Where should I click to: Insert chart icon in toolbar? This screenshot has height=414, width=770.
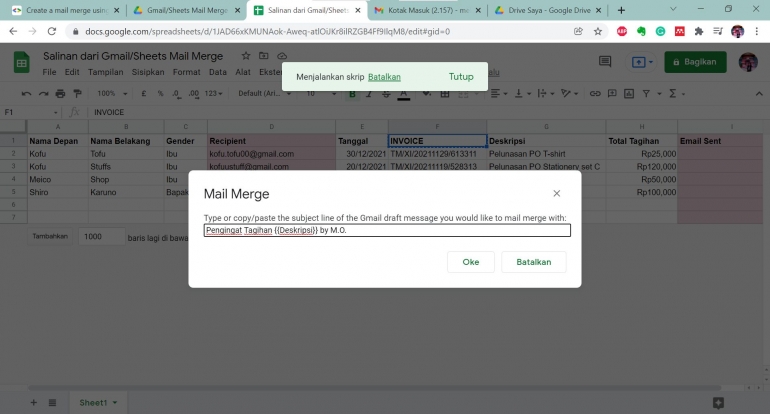629,93
